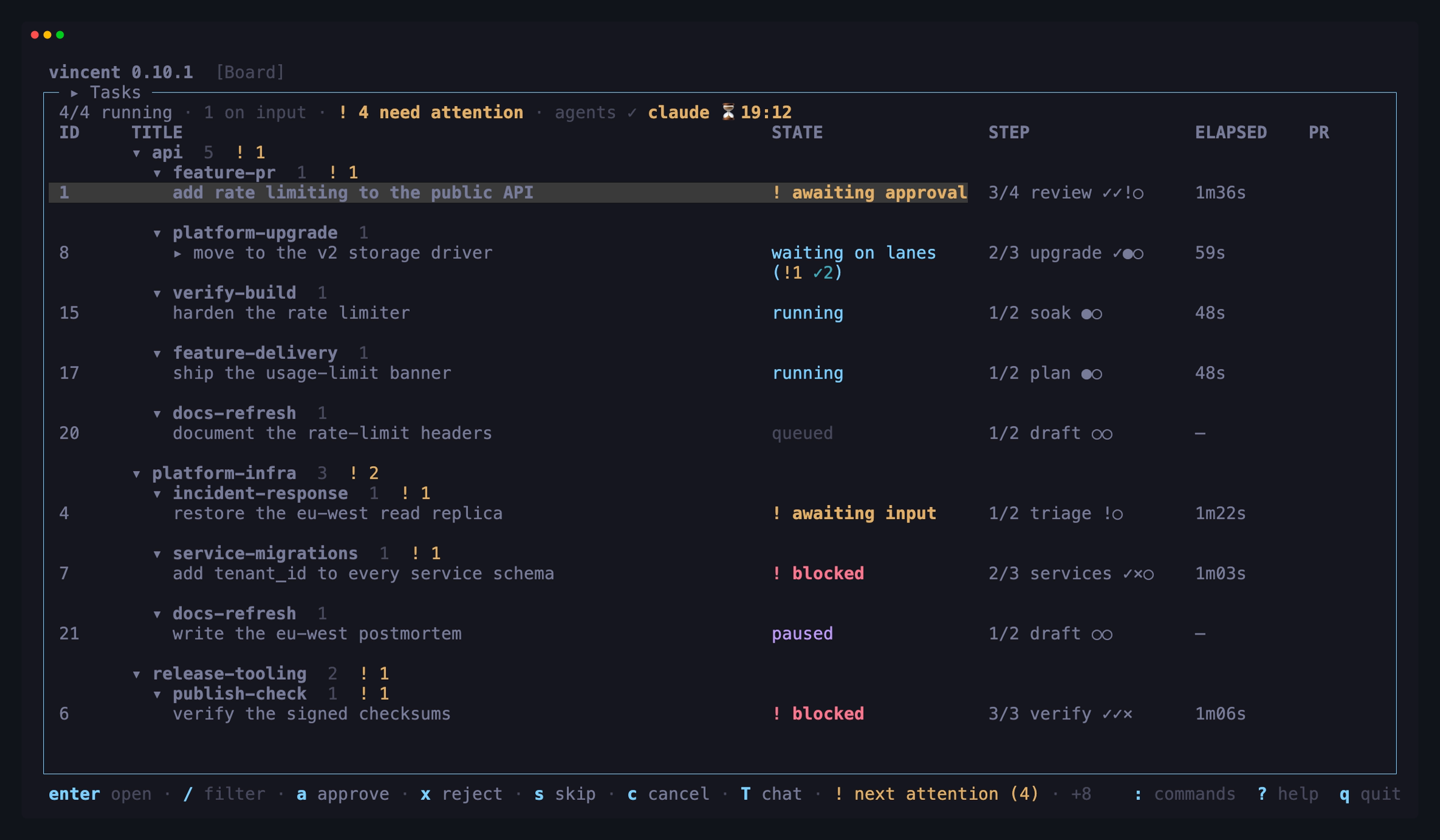
Task: Click the '1/2 triage' step progress icons
Action: [x=1113, y=514]
